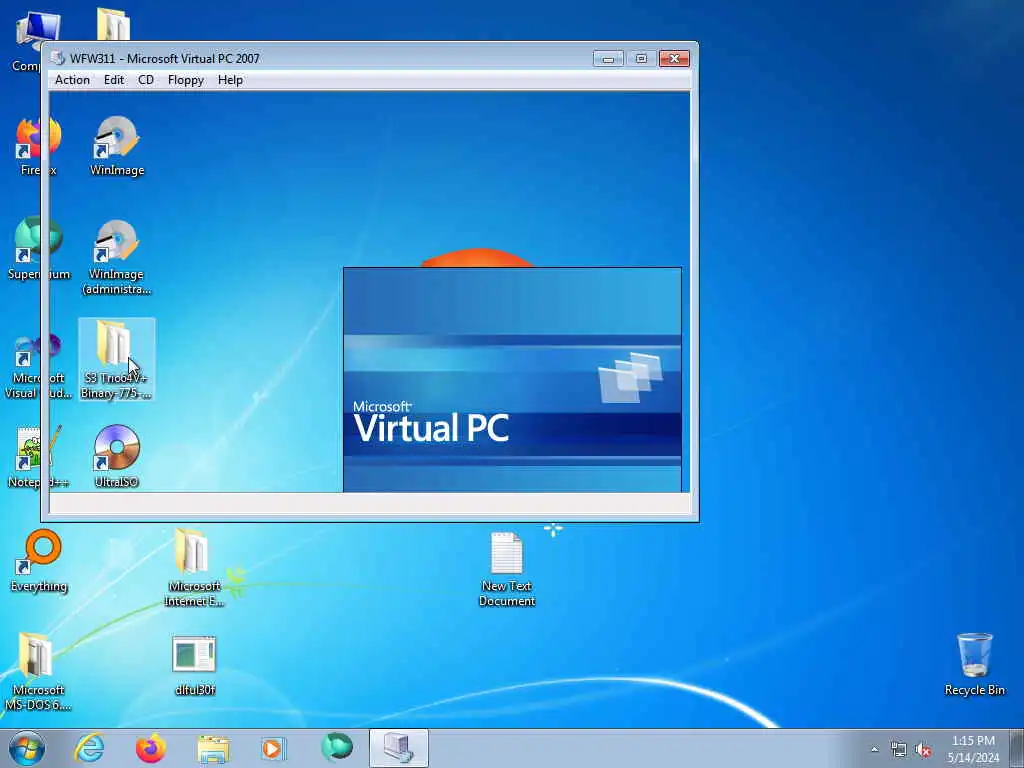Select the Firefox desktop shortcut
The image size is (1024, 768).
pyautogui.click(x=31, y=146)
